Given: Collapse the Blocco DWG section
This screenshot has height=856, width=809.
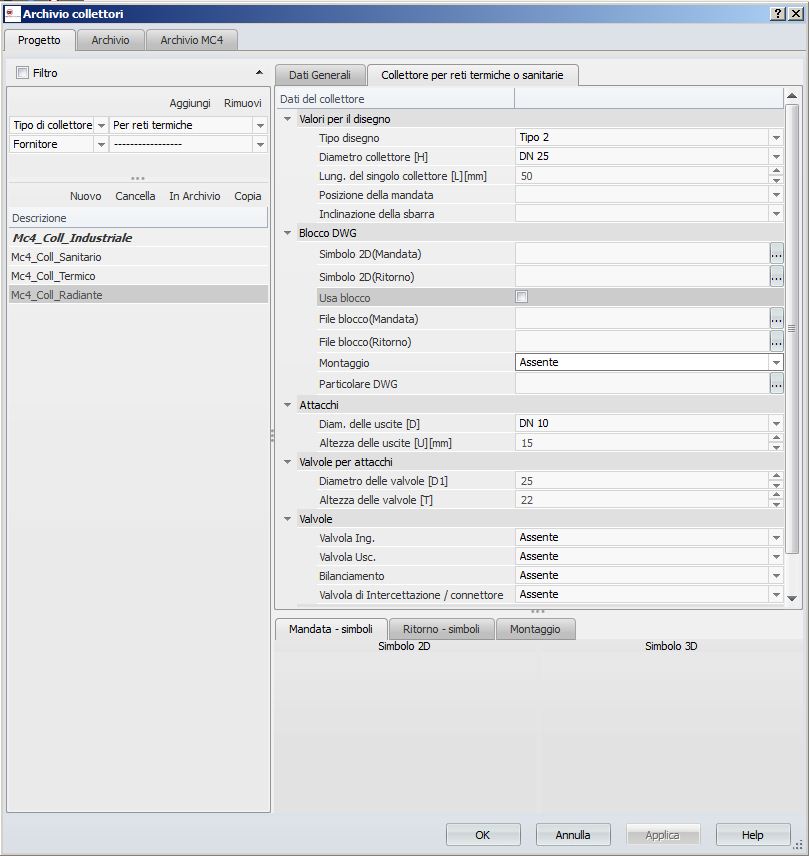Looking at the screenshot, I should coord(286,233).
